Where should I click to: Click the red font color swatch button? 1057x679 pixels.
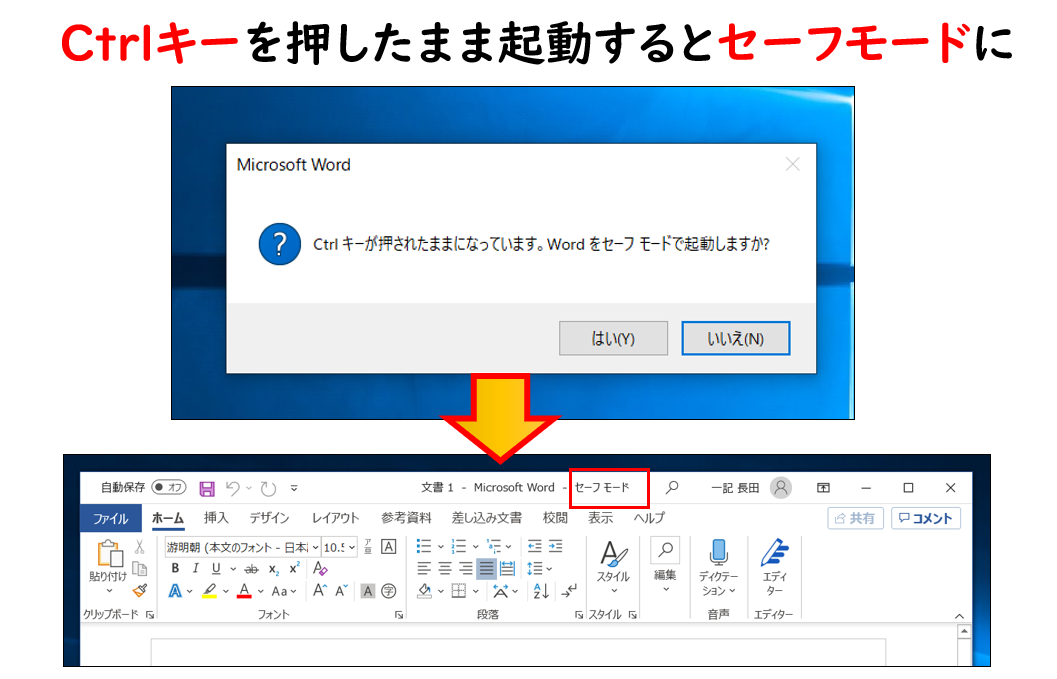[x=243, y=591]
